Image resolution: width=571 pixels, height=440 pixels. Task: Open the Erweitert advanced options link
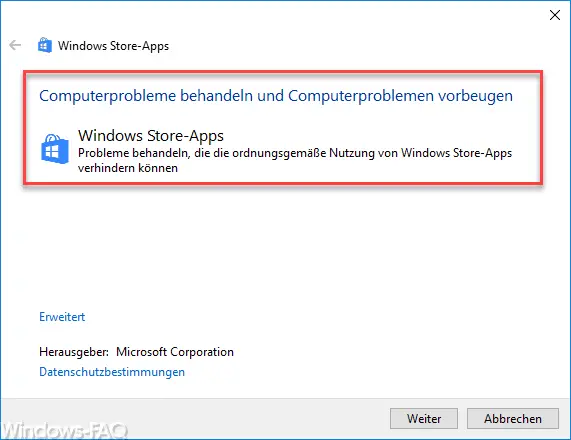click(x=62, y=317)
